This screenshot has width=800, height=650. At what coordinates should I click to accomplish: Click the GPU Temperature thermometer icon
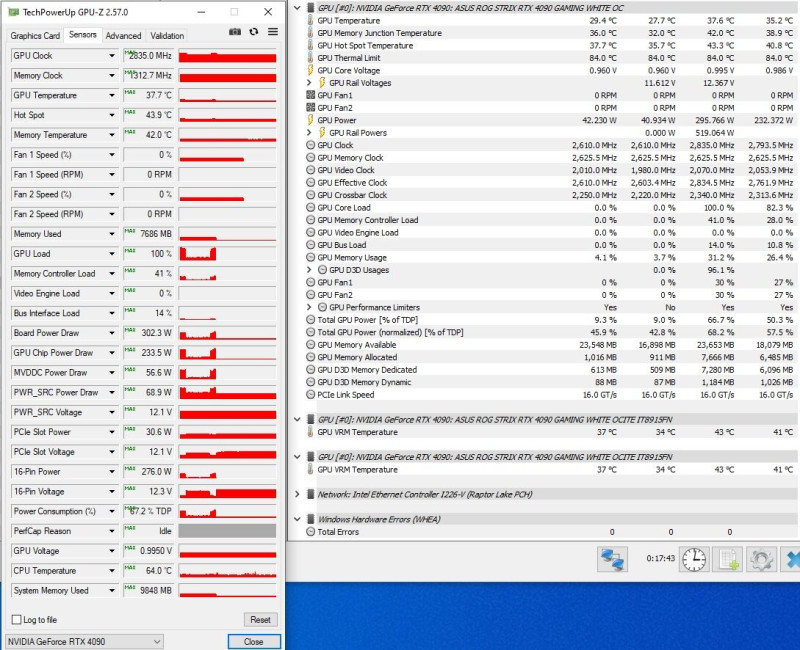pos(310,20)
